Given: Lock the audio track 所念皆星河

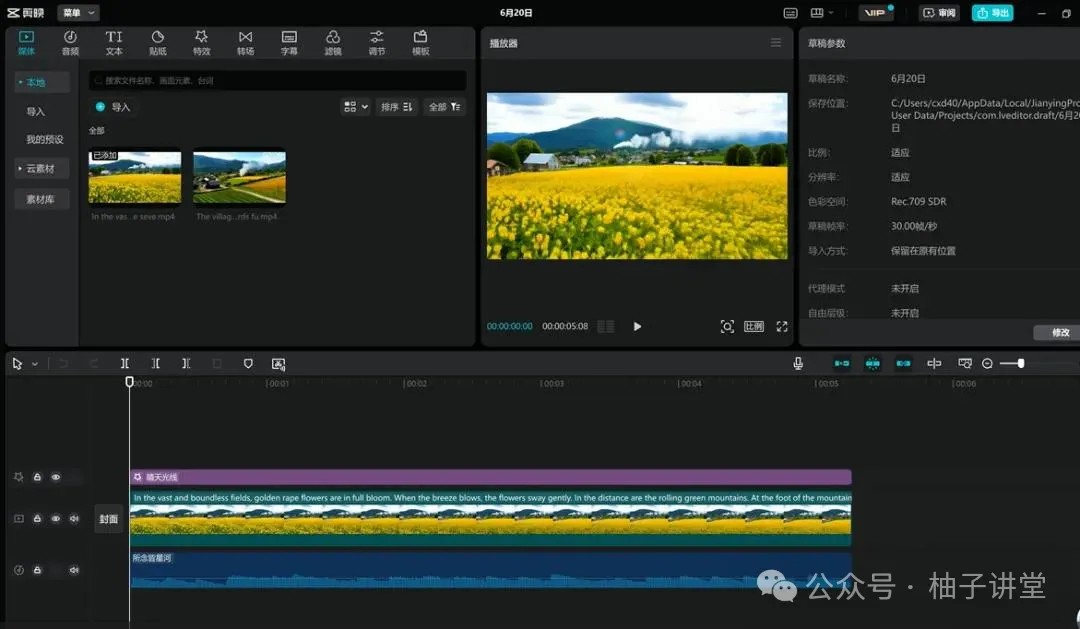Looking at the screenshot, I should pos(37,570).
